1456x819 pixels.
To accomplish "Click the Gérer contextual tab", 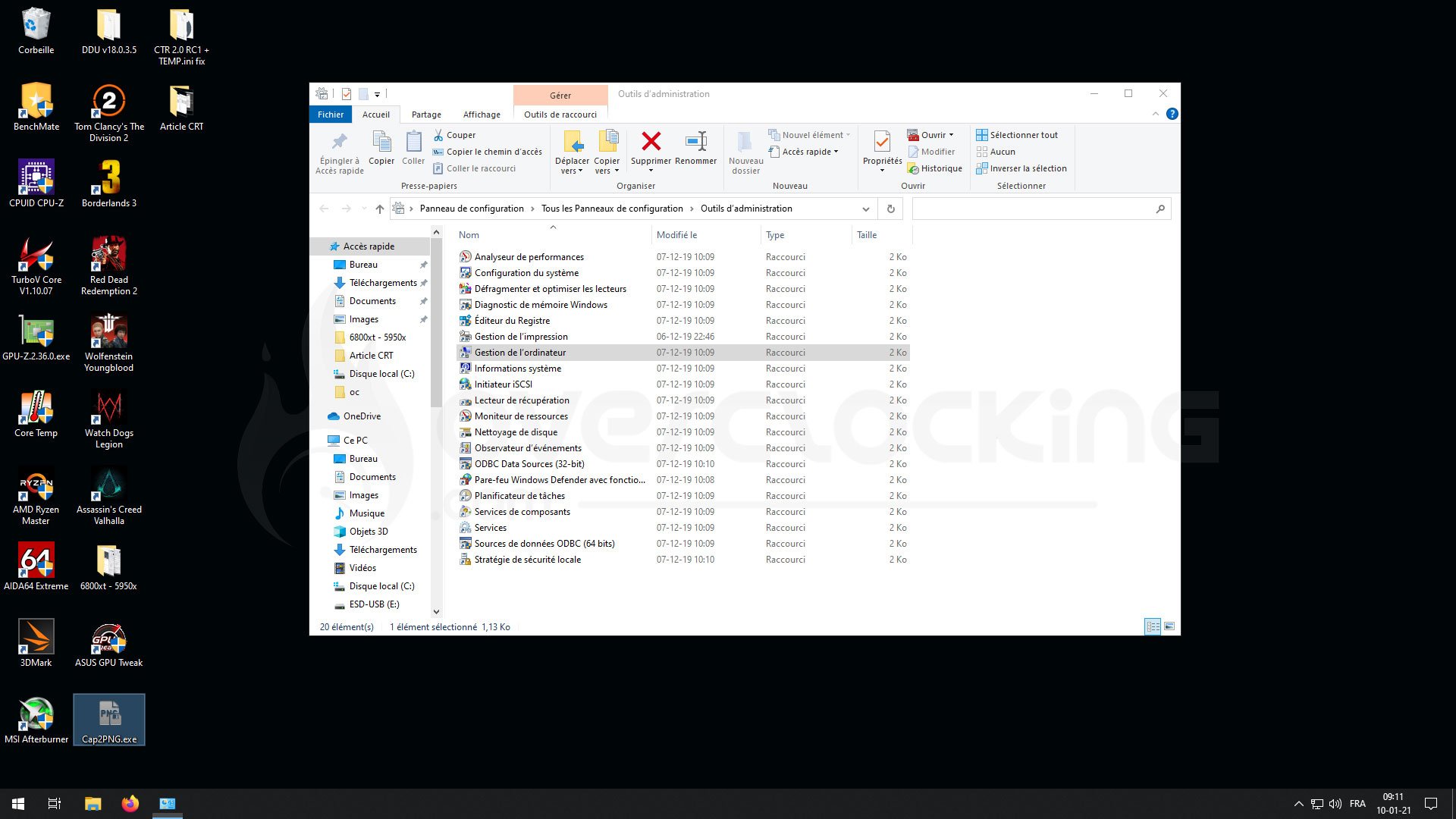I will tap(560, 96).
